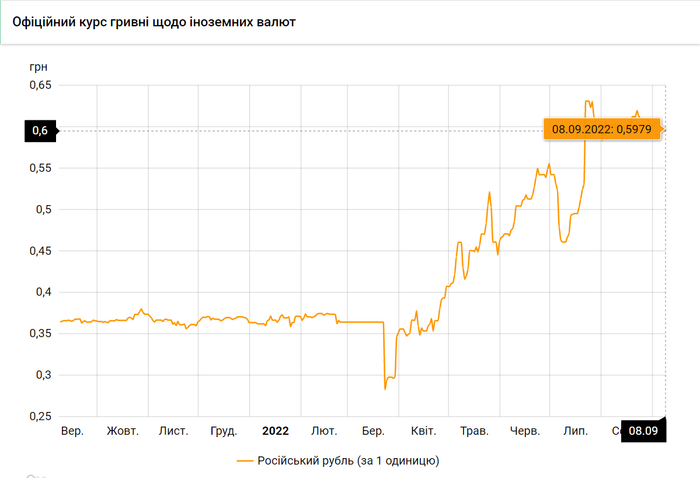700x478 pixels.
Task: Click the Трав. month label on x-axis
Action: click(x=474, y=431)
